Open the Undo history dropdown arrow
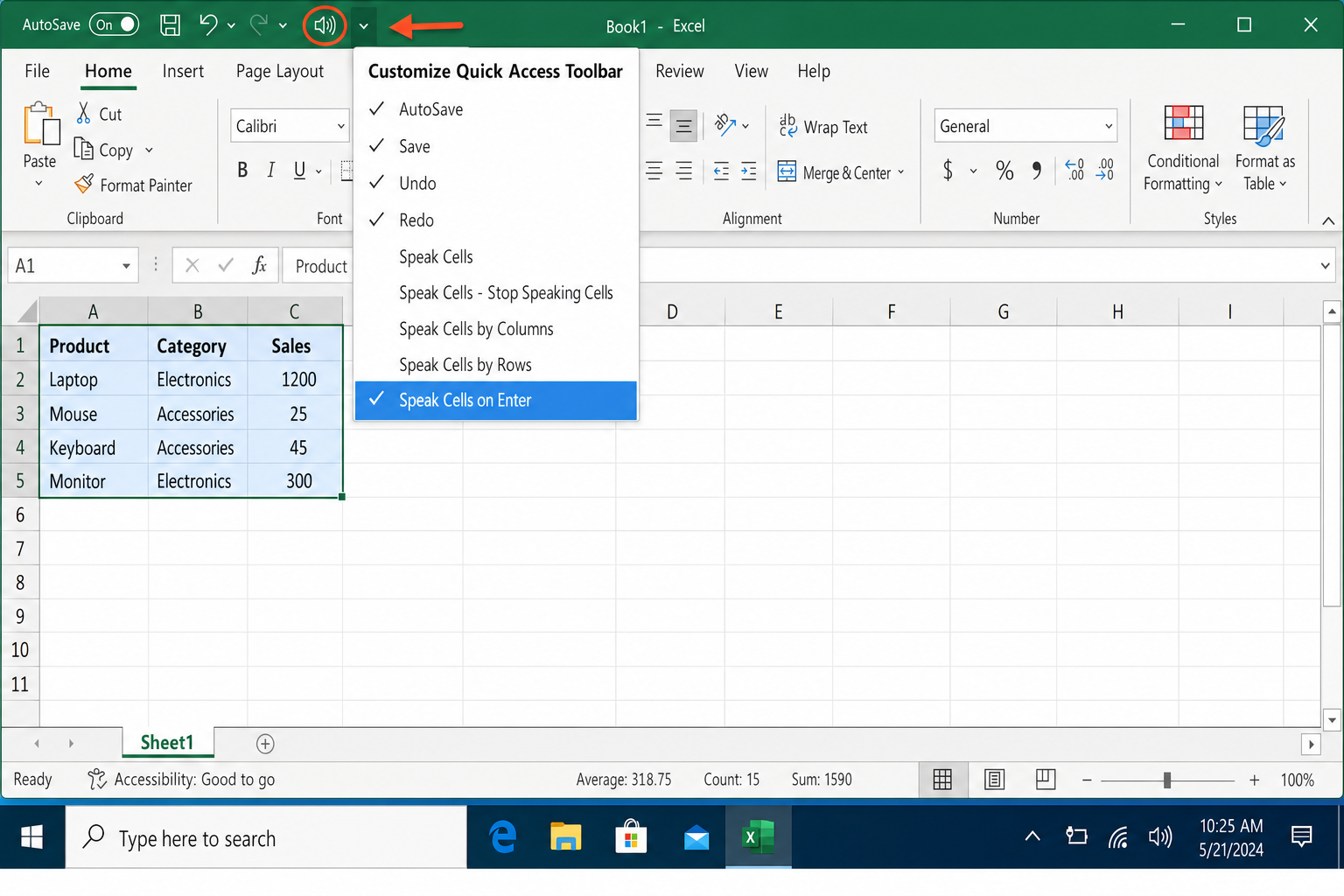This screenshot has height=896, width=1344. click(x=231, y=25)
